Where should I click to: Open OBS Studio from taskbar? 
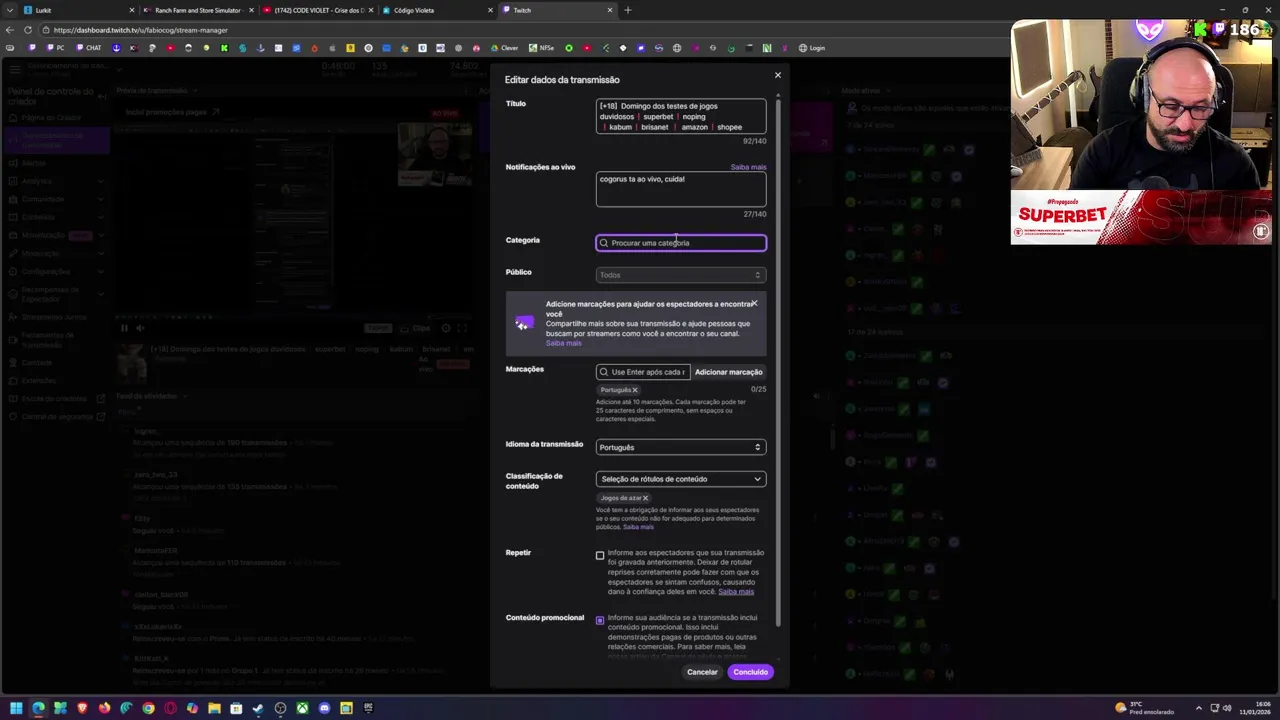(280, 708)
